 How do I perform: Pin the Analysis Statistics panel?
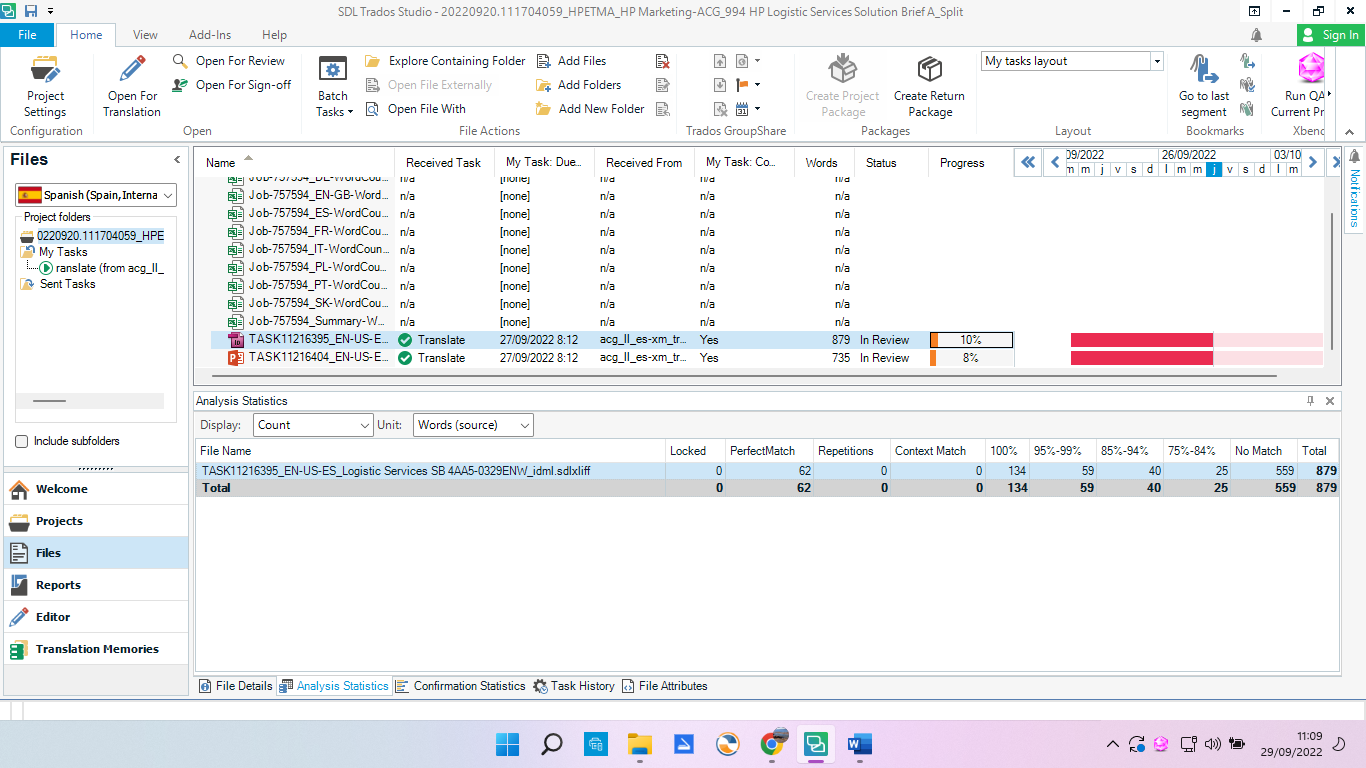1310,401
